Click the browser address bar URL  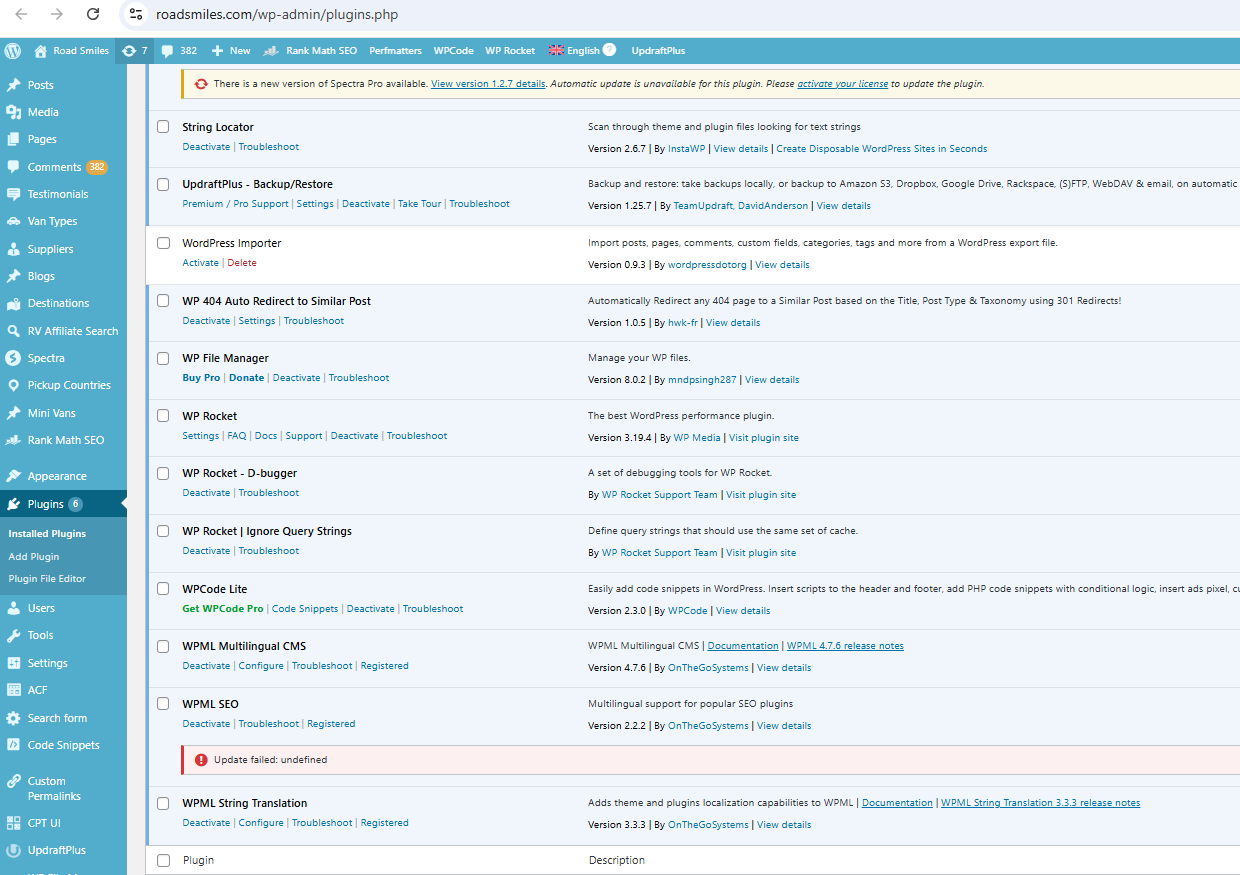click(x=280, y=15)
